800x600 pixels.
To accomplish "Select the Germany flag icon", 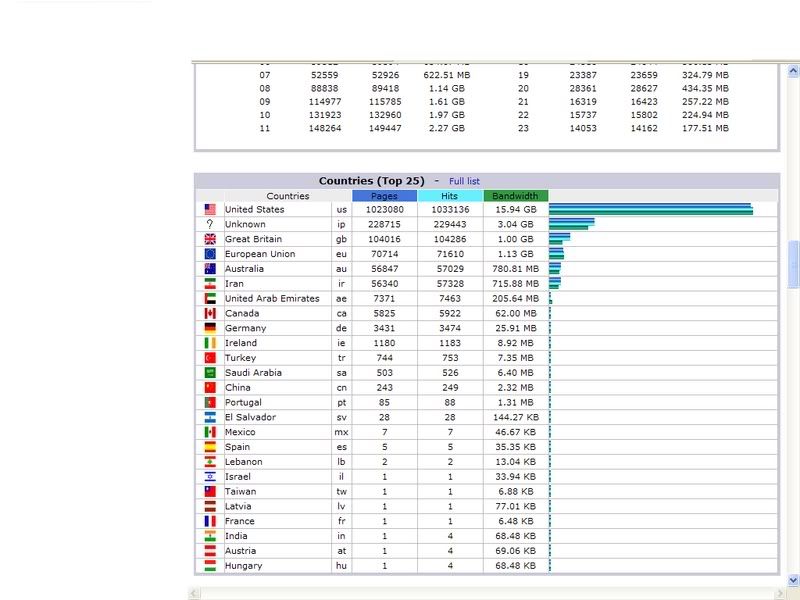I will pos(210,328).
